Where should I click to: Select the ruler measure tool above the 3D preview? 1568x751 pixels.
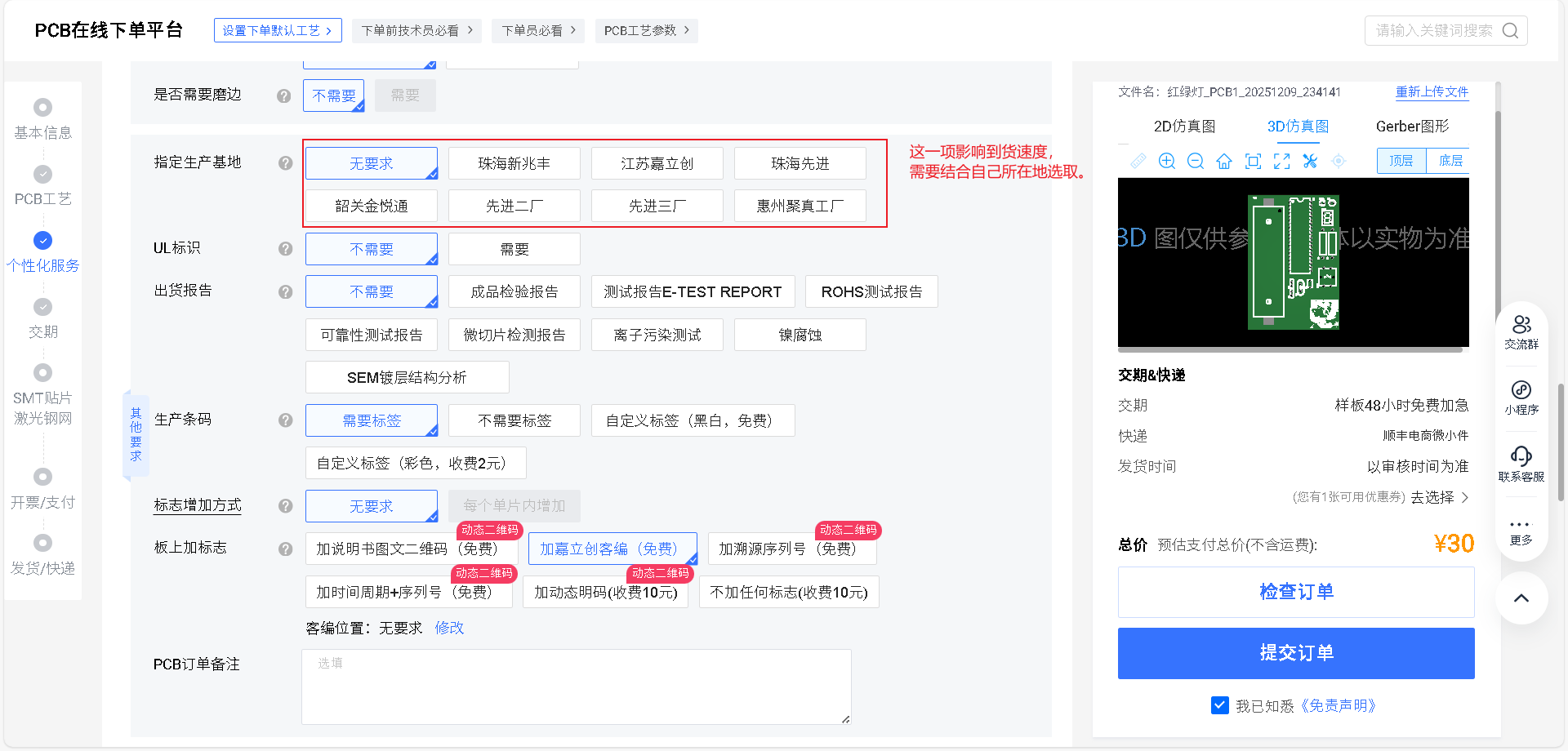[x=1138, y=161]
